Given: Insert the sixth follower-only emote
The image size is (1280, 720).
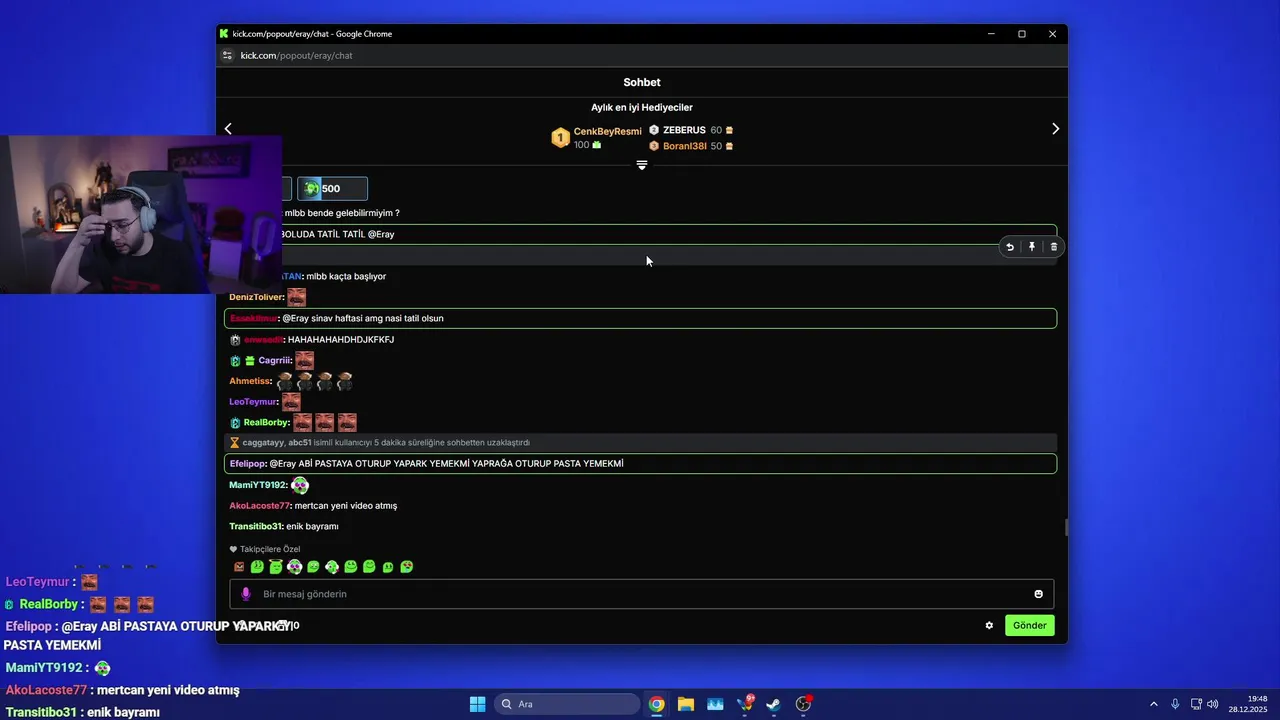Looking at the screenshot, I should point(332,567).
